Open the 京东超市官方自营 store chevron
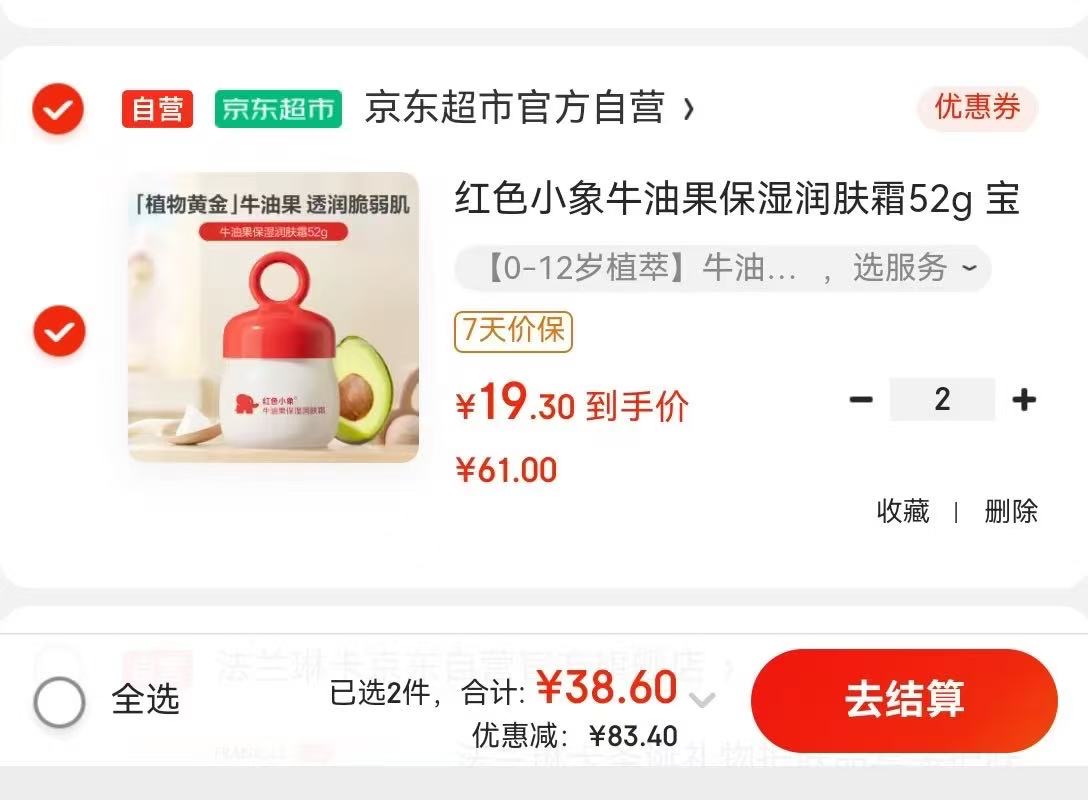This screenshot has width=1088, height=800. click(688, 109)
